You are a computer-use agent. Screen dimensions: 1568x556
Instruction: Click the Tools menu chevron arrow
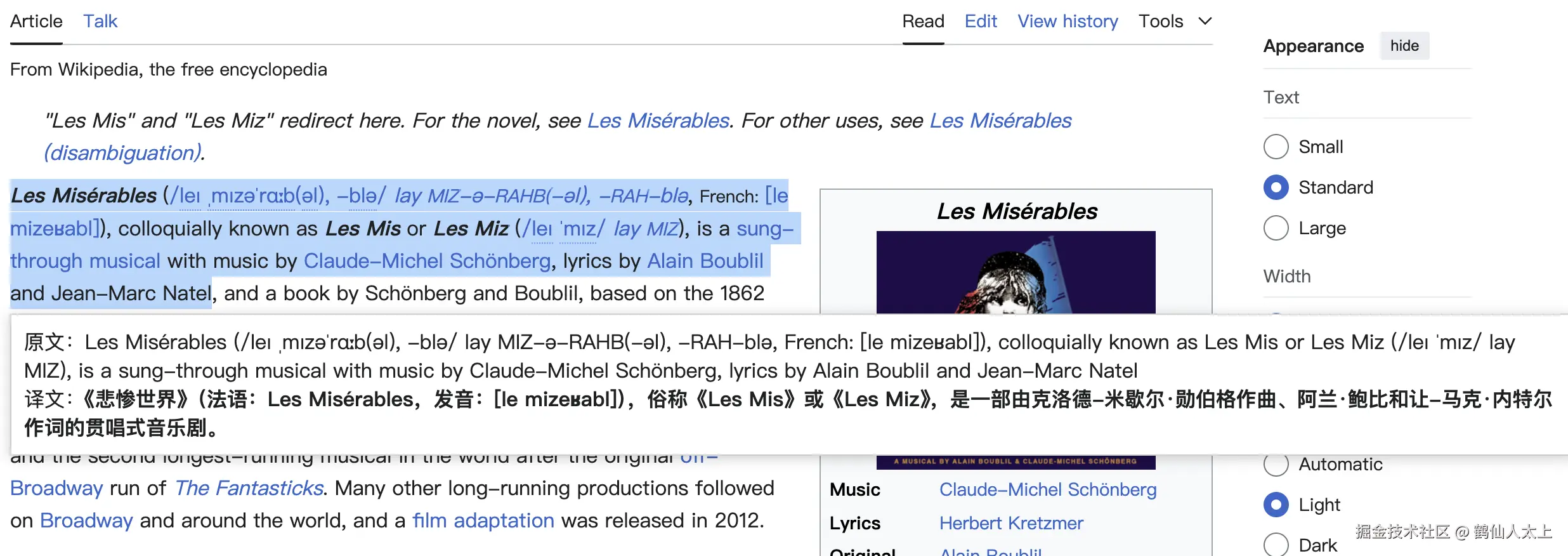tap(1205, 22)
